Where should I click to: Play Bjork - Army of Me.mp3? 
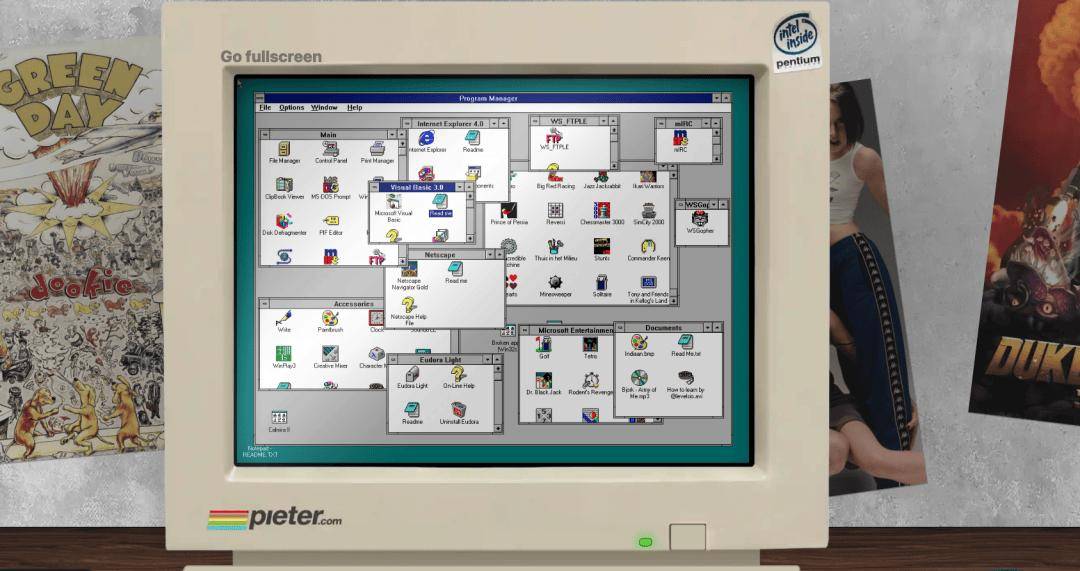[639, 384]
